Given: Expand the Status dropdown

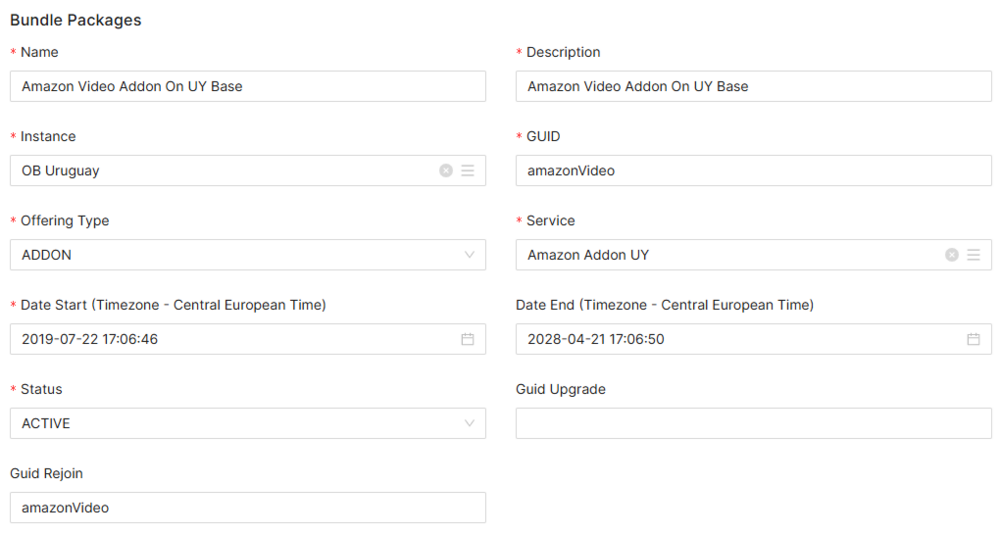Looking at the screenshot, I should point(469,423).
